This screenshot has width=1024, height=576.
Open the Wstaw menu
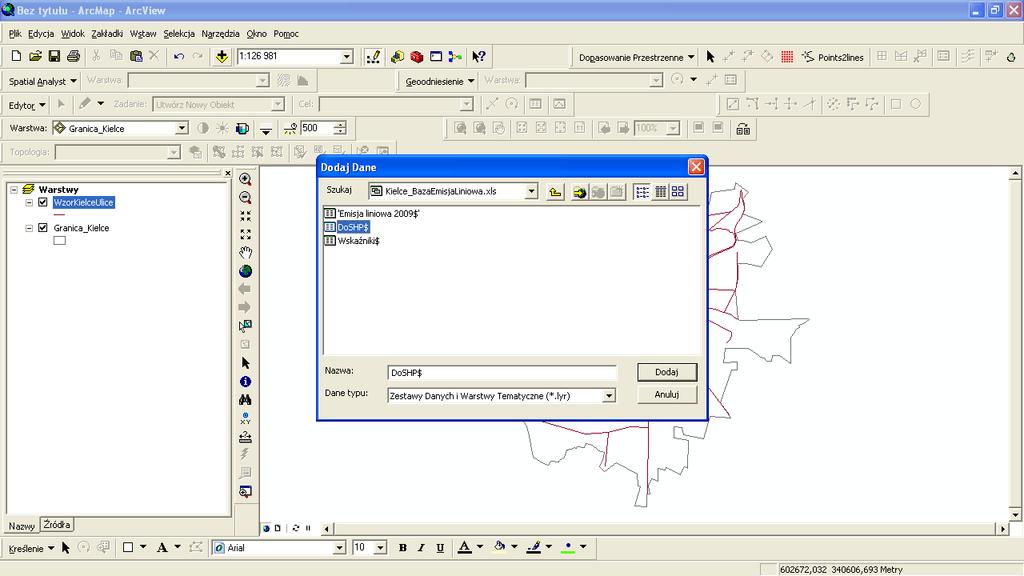click(x=142, y=34)
